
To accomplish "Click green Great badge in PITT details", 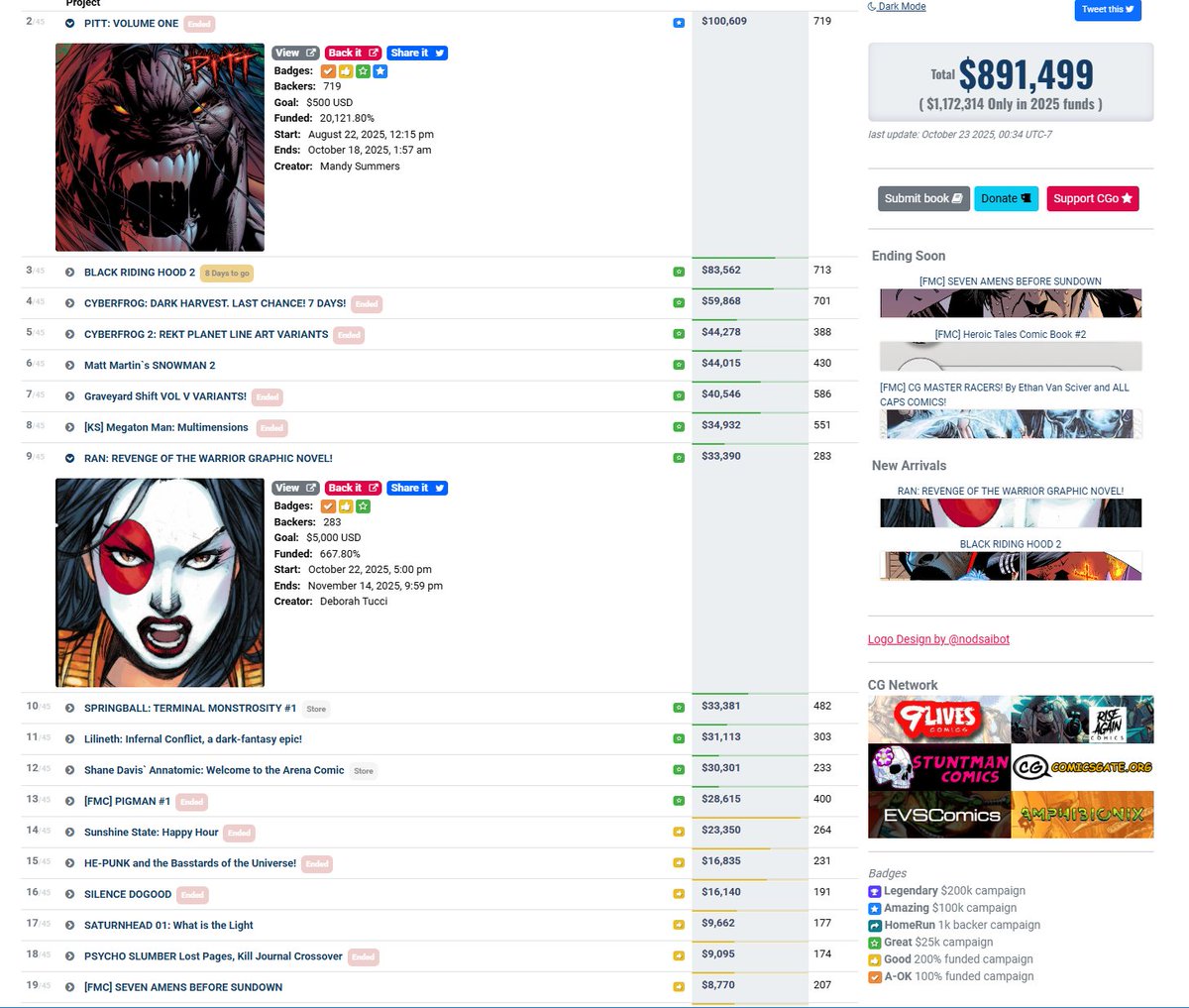I will 363,71.
